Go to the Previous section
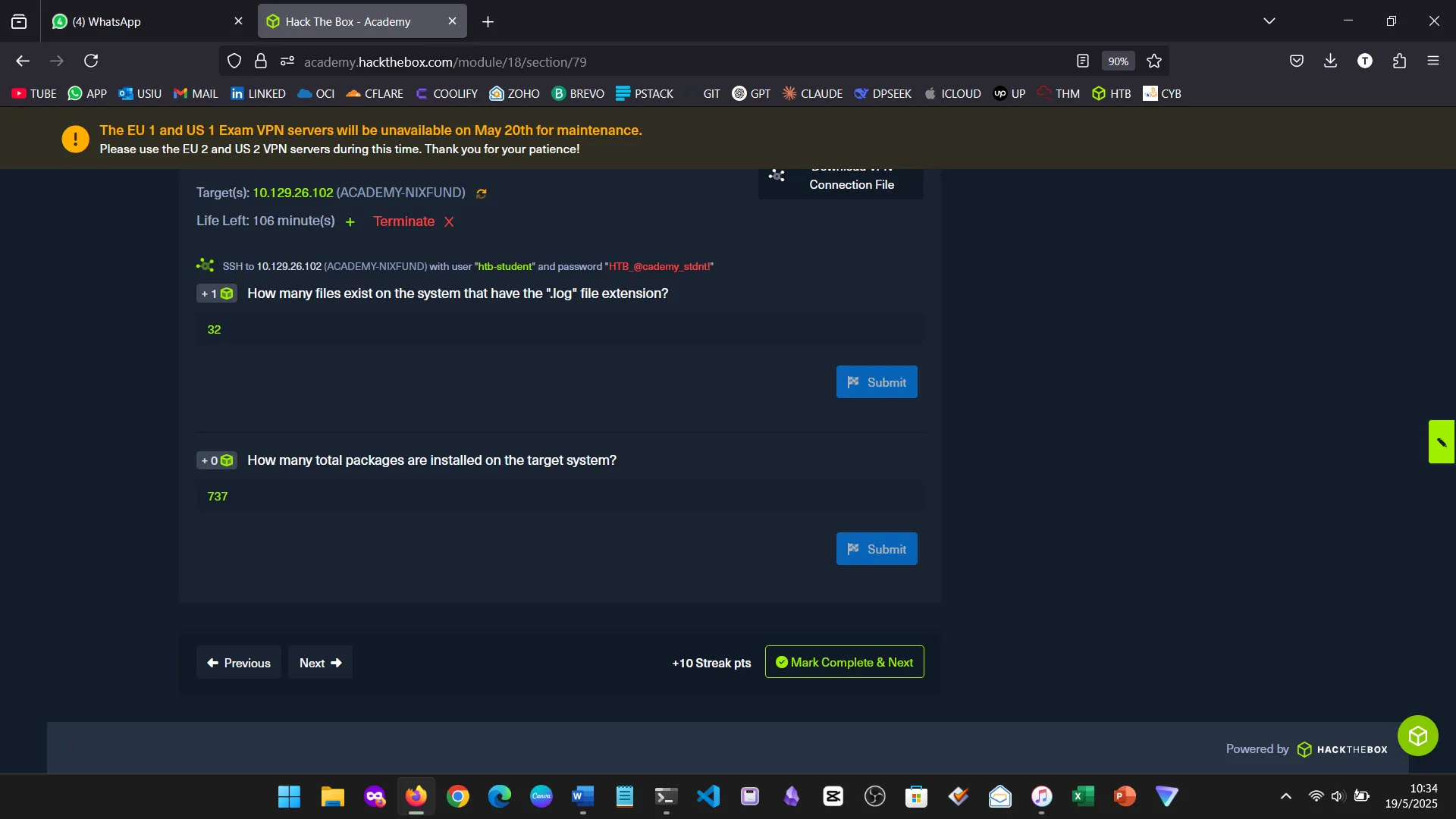The height and width of the screenshot is (819, 1456). click(x=238, y=663)
